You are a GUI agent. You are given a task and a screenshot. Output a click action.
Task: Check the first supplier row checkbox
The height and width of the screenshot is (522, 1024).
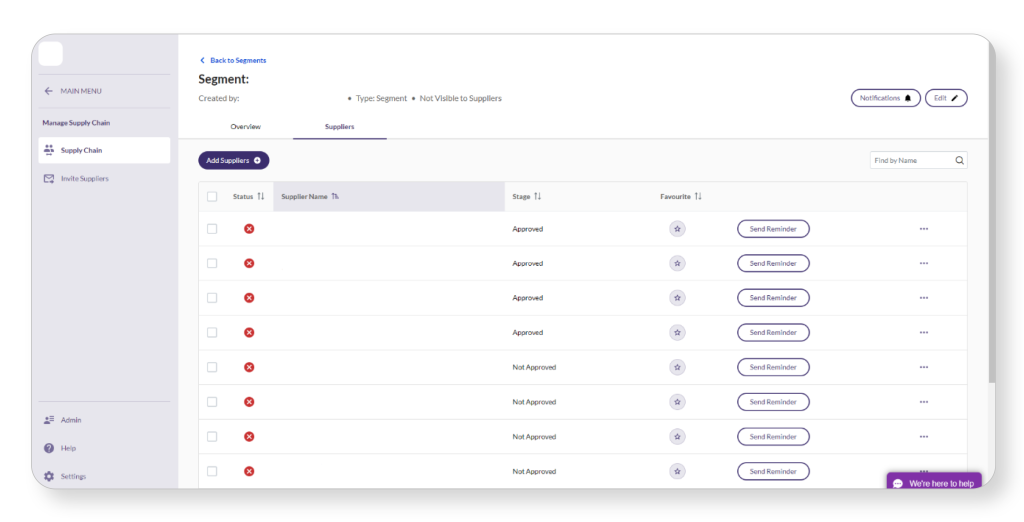[x=212, y=229]
